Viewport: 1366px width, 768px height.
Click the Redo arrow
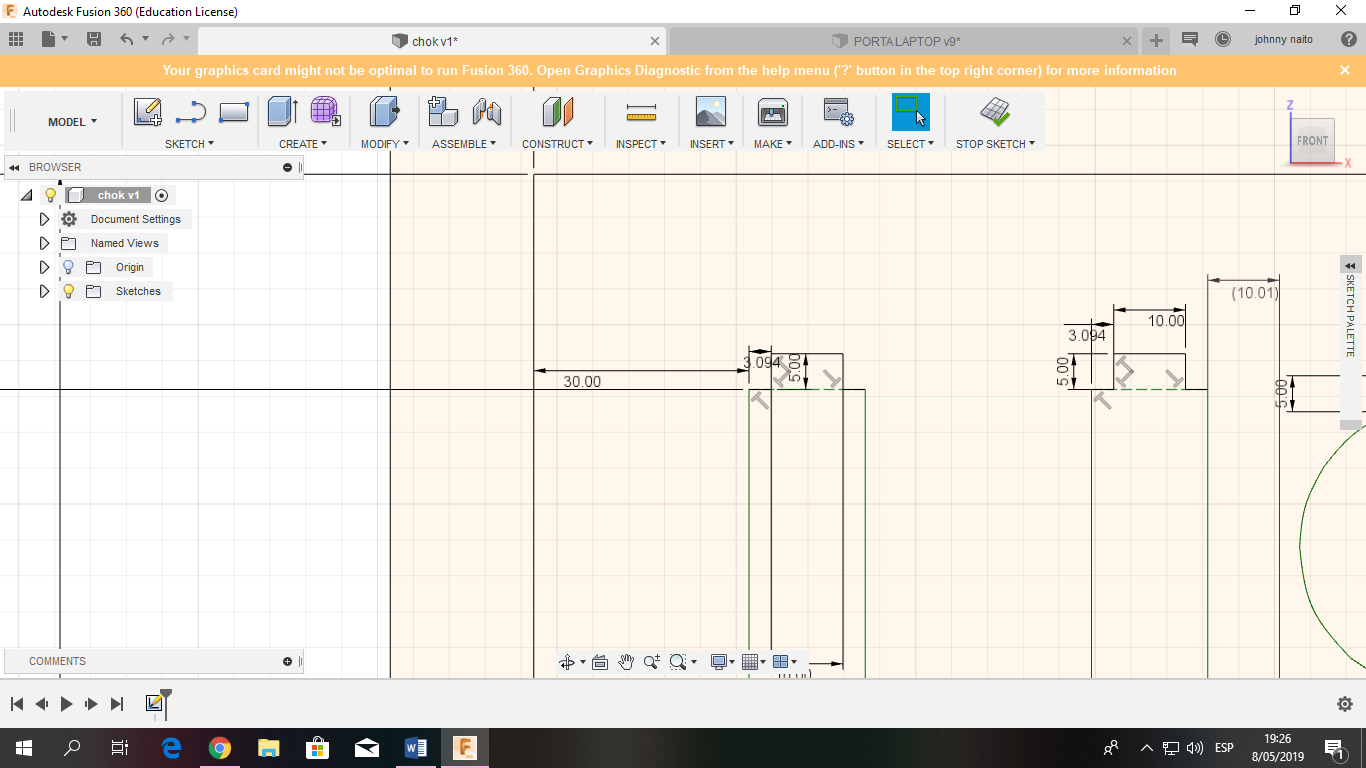pos(168,39)
